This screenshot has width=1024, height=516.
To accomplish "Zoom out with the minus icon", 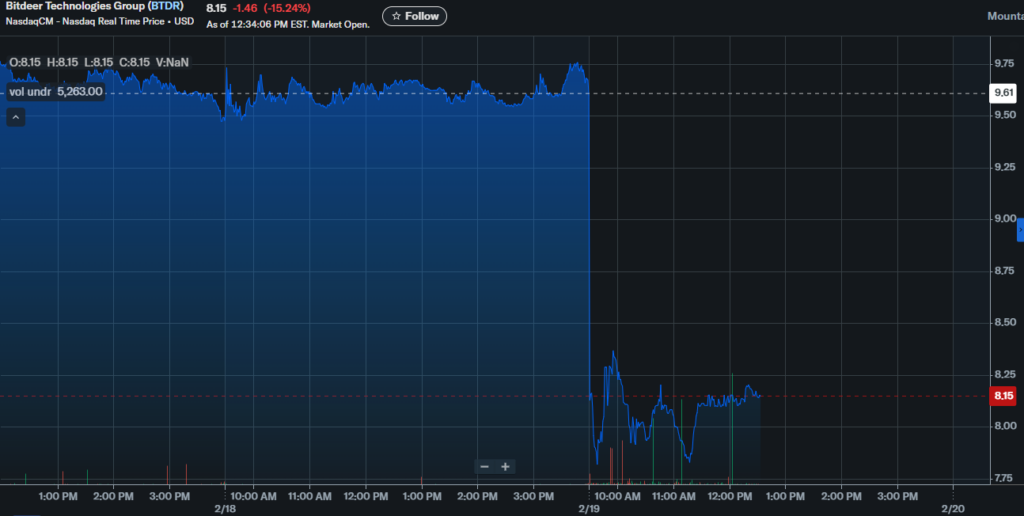I will 485,466.
